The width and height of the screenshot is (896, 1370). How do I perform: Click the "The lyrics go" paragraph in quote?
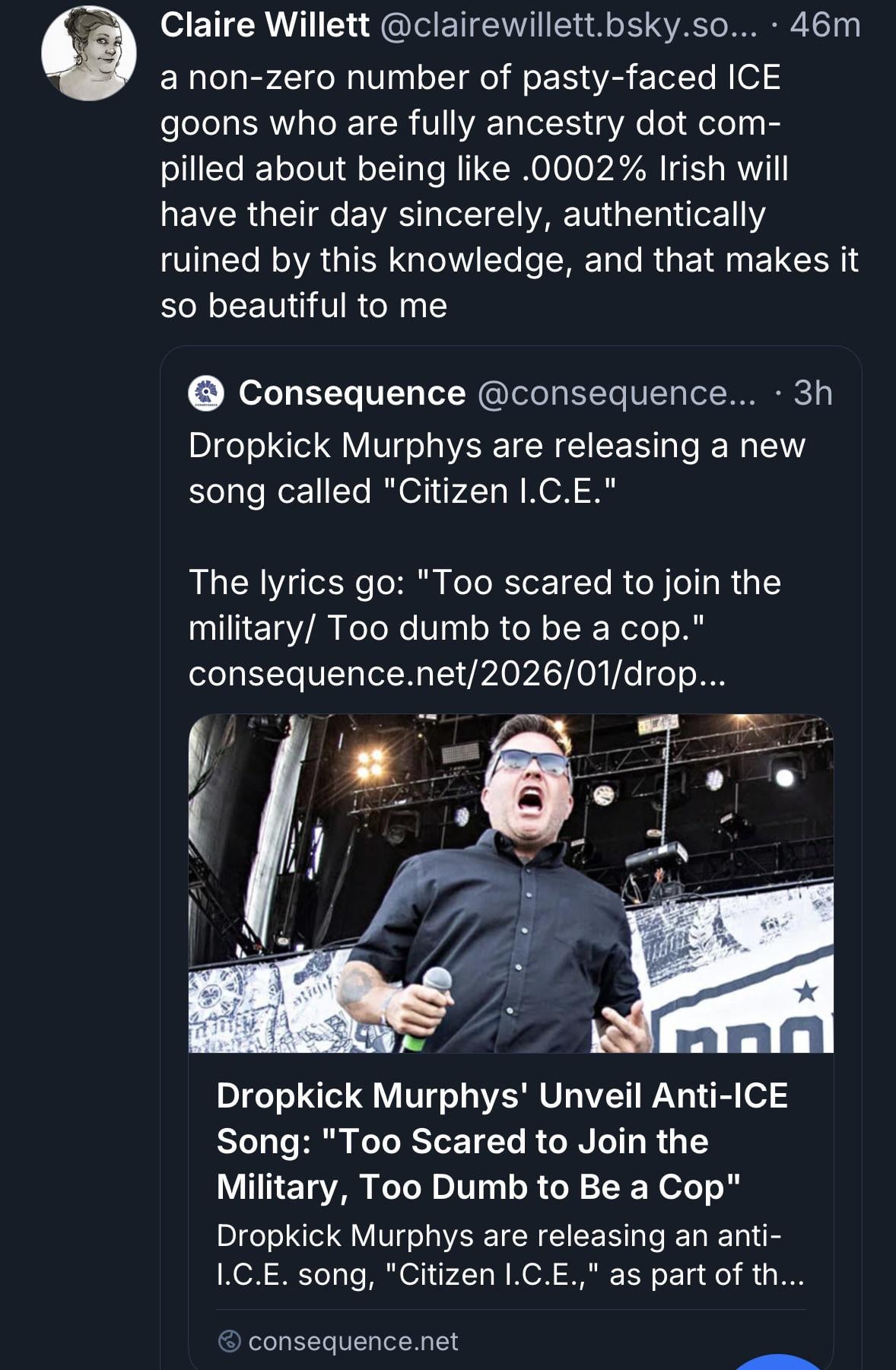pos(484,605)
